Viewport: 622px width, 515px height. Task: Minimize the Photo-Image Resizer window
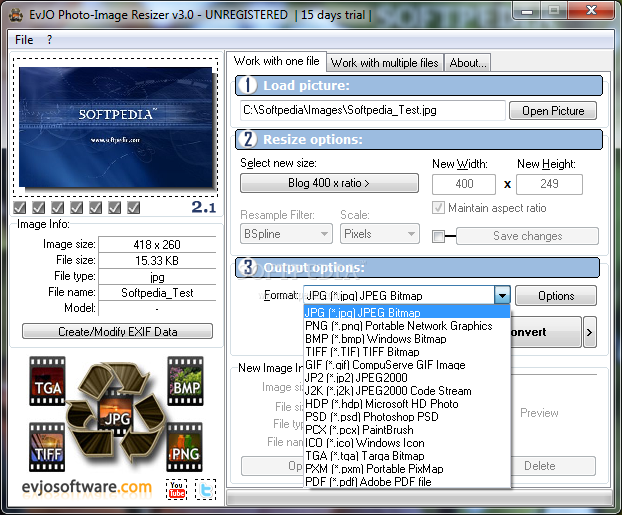pyautogui.click(x=526, y=11)
